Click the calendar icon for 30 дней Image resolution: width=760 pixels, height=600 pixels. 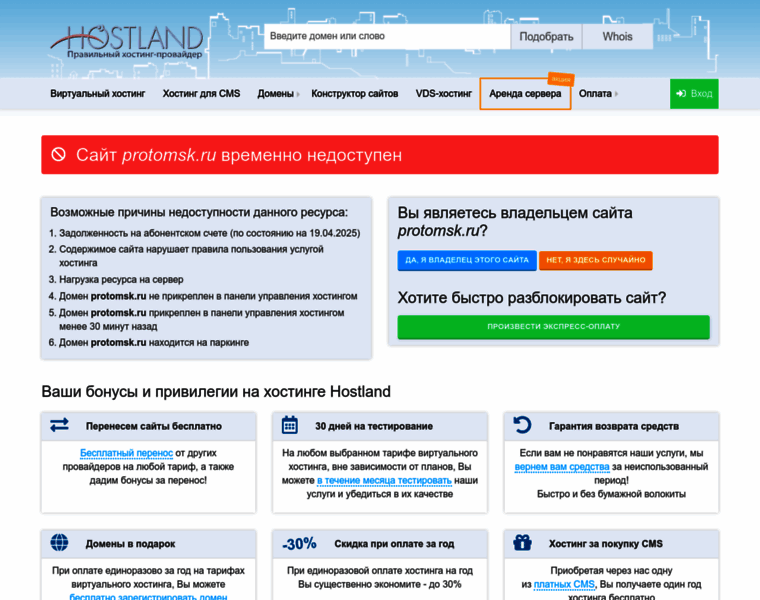pos(290,425)
